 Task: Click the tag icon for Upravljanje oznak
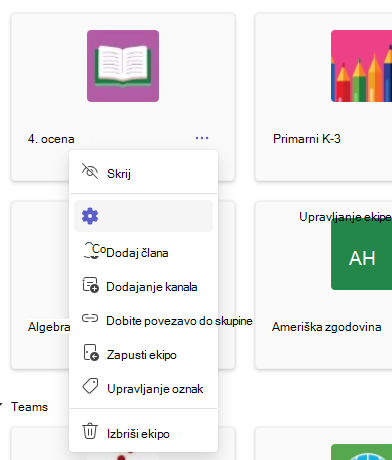[x=90, y=386]
